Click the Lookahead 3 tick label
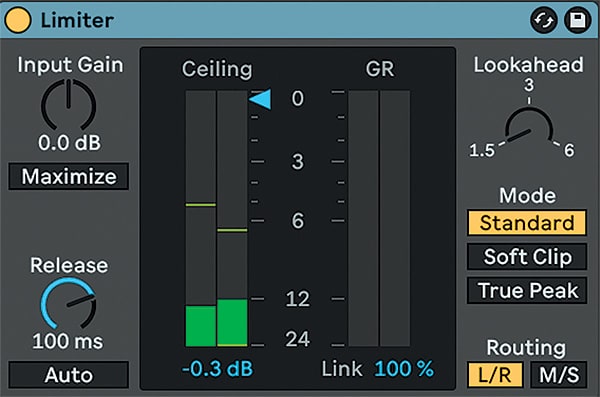Screen dimensions: 600x397 point(529,85)
